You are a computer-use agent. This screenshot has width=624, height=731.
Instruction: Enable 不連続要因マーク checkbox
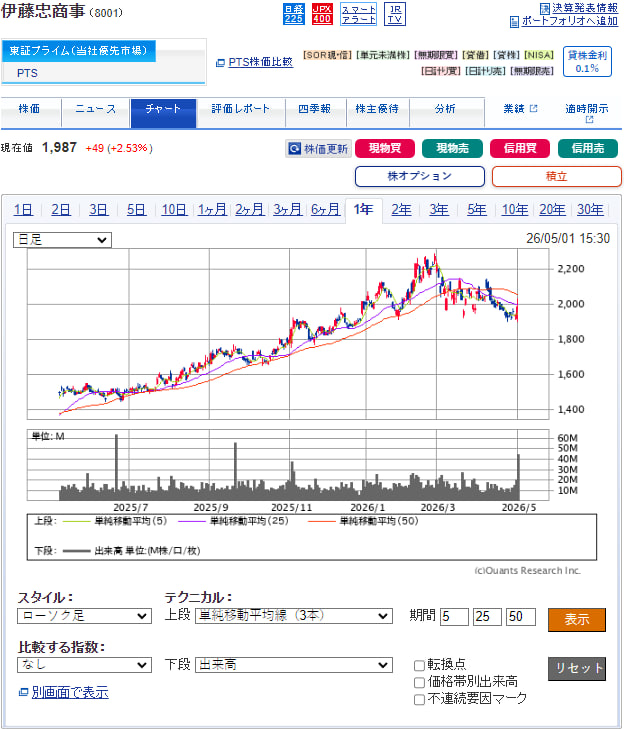pos(419,699)
